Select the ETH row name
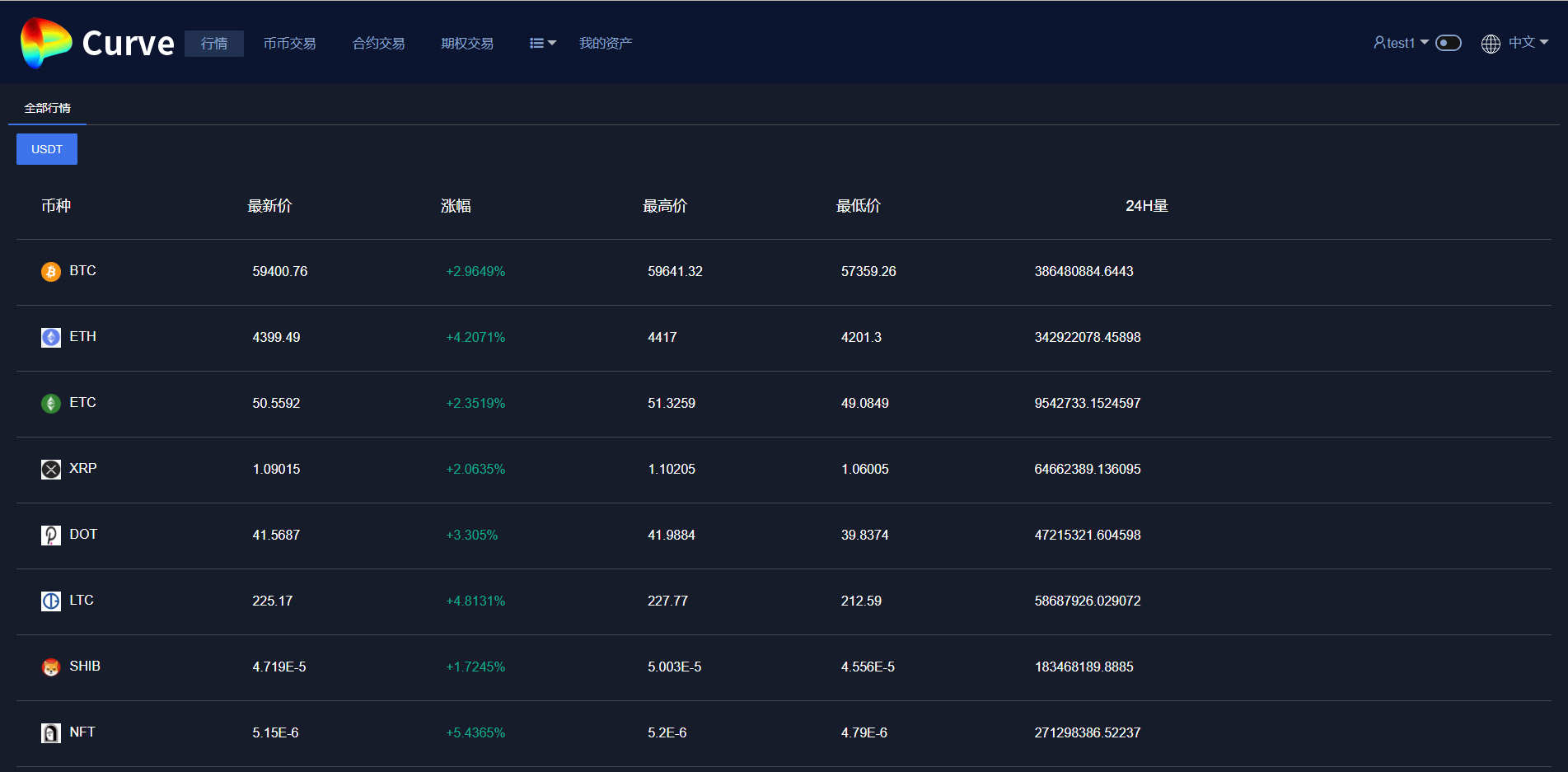The image size is (1568, 772). click(x=82, y=337)
